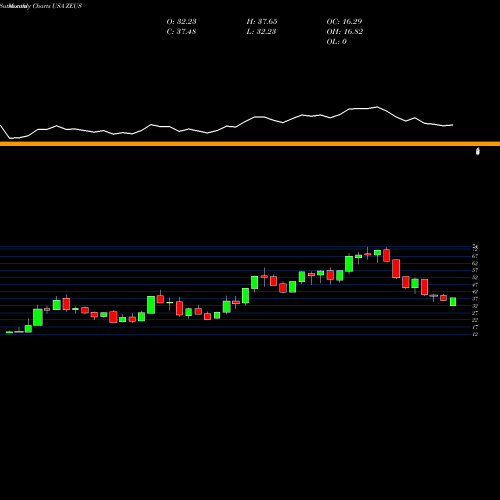Viewport: 500px width, 500px height.
Task: Click the 62 price axis label
Action: pos(475,263)
